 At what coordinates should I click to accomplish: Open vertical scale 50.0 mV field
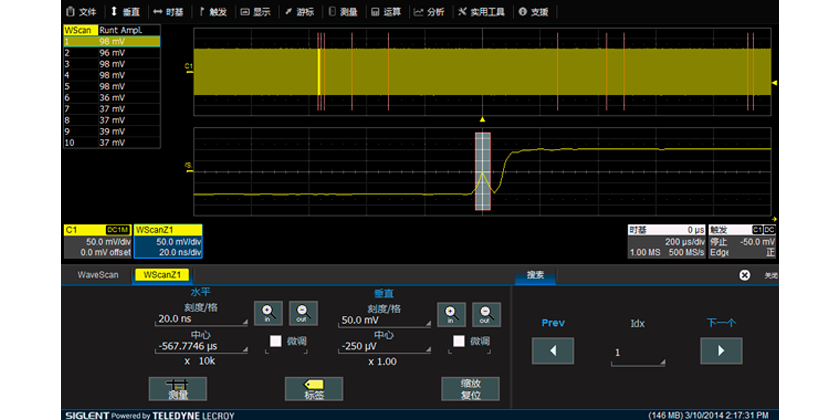coord(384,319)
